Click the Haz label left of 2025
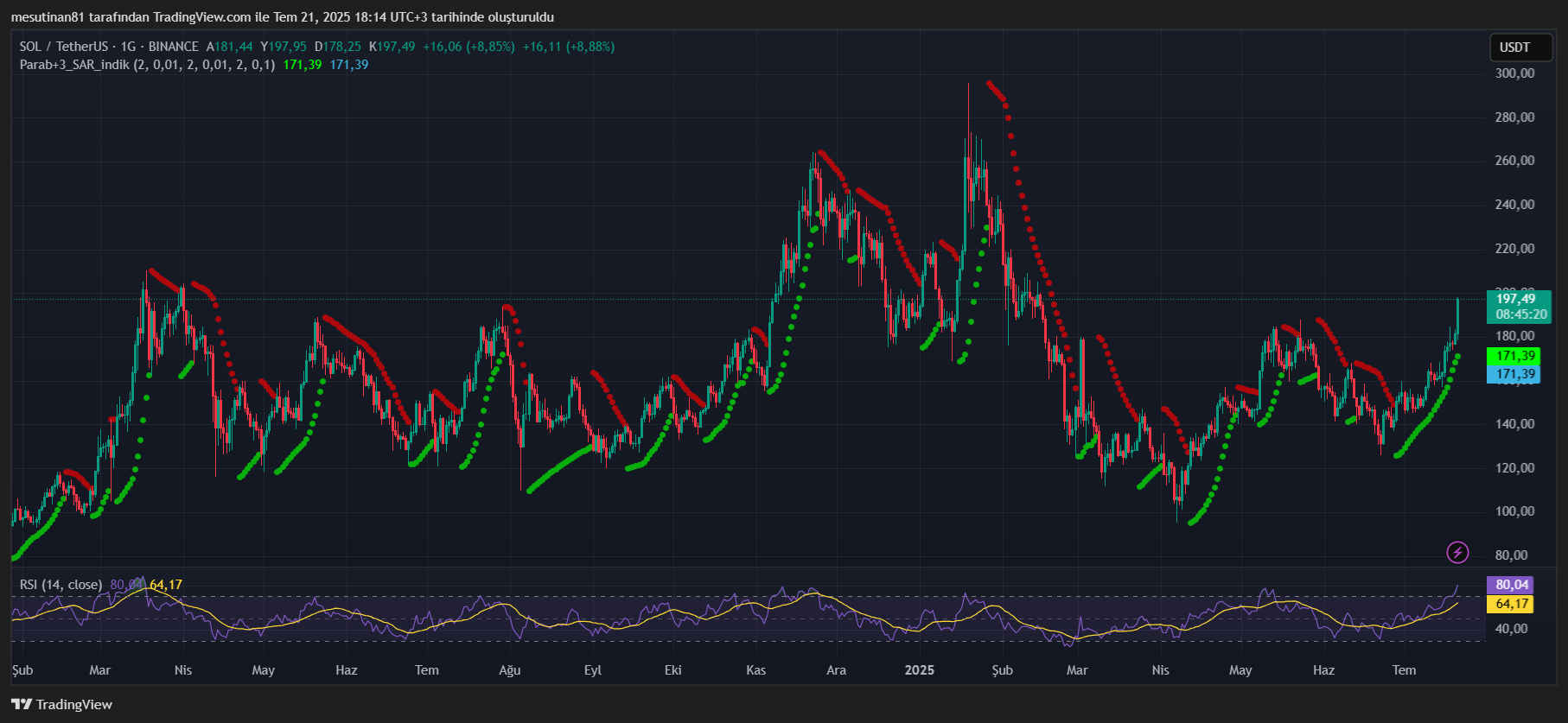This screenshot has height=723, width=1568. click(346, 670)
